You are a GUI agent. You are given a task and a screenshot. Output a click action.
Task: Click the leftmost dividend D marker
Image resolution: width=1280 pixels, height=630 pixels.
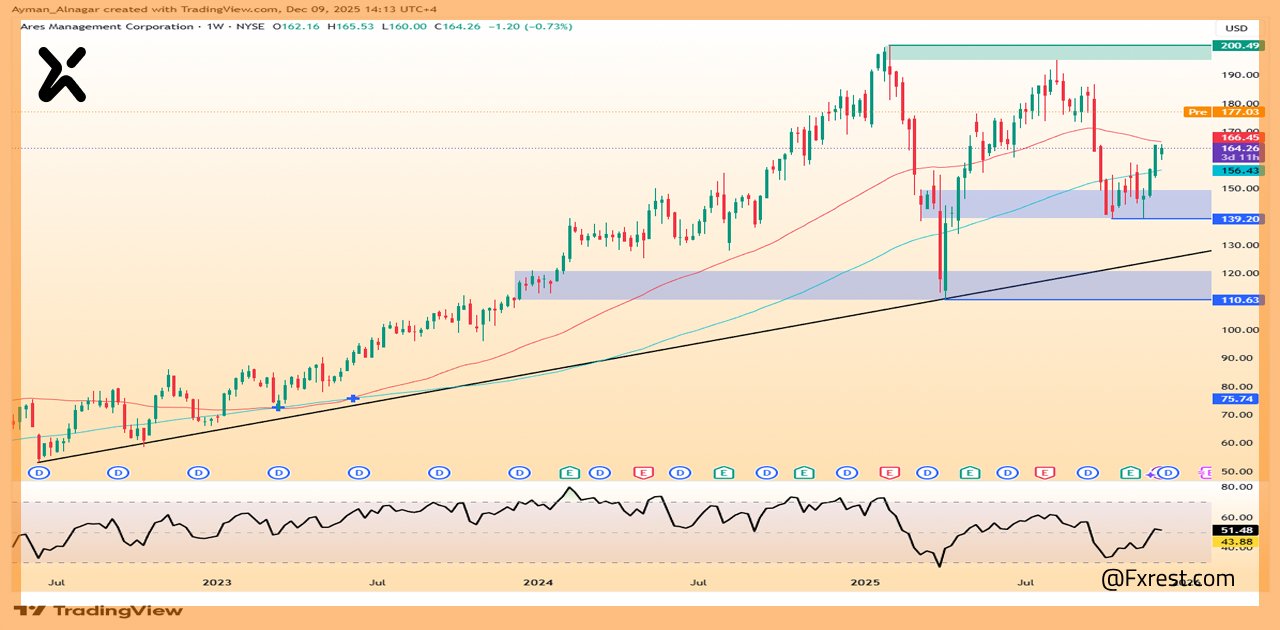39,472
